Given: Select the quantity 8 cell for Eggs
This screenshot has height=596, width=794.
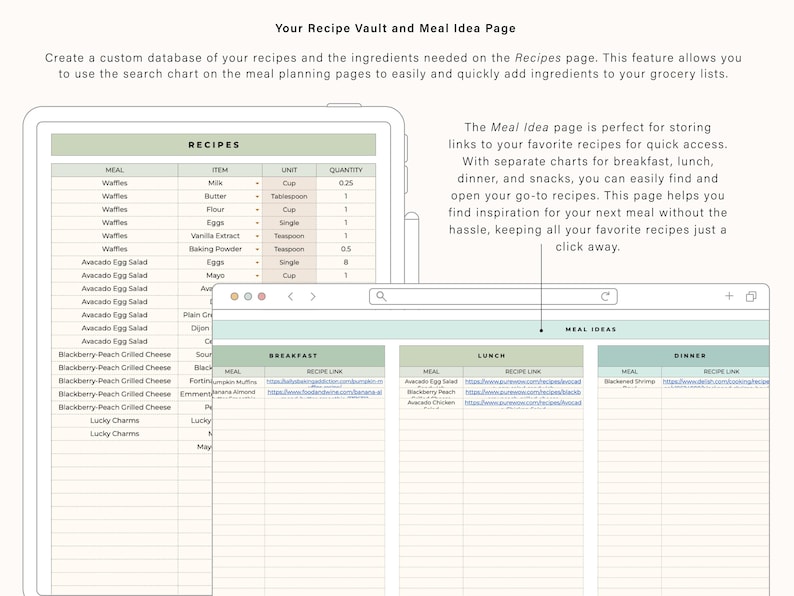Looking at the screenshot, I should [x=346, y=262].
